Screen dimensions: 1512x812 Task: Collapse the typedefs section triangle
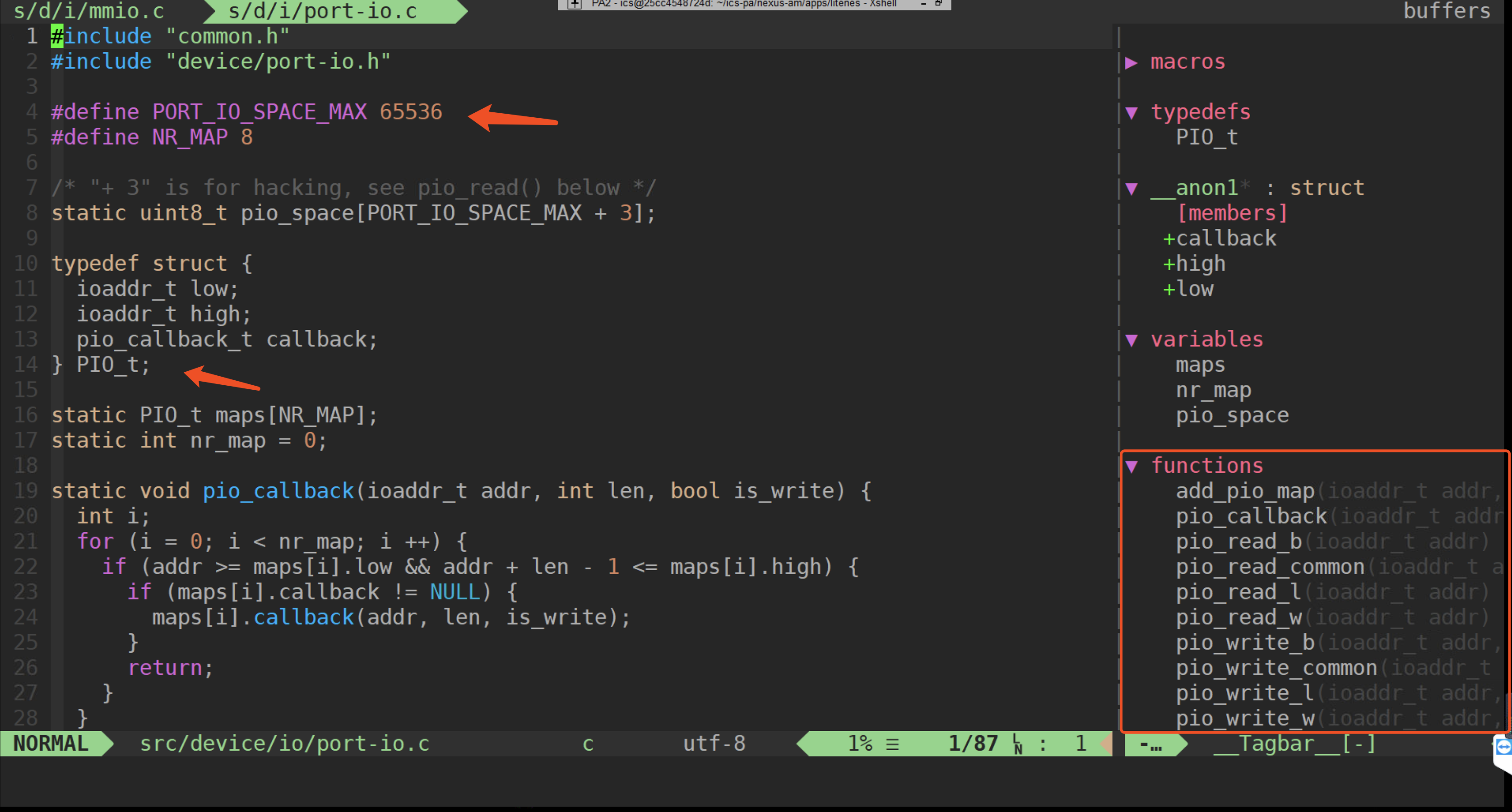click(1131, 113)
